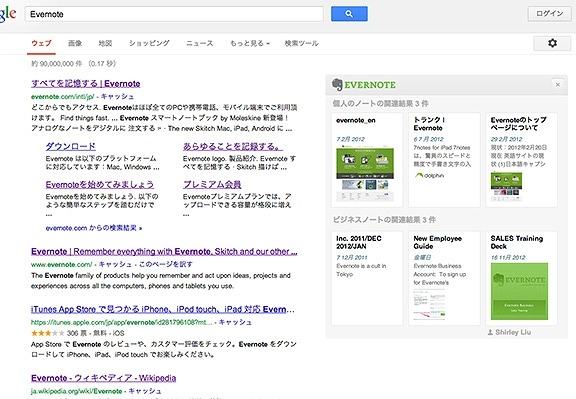576x399 pixels.
Task: Open the evernote_en note card
Action: tap(367, 160)
